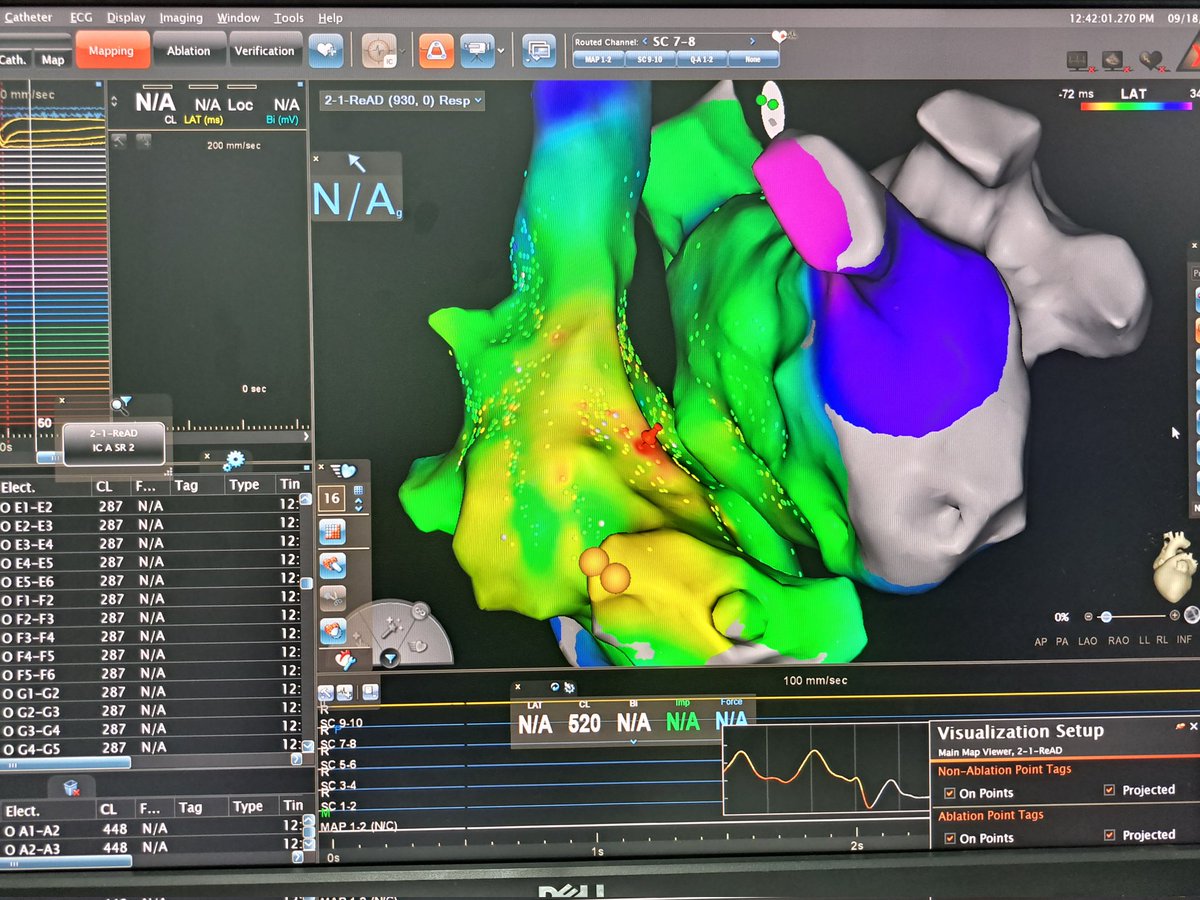The height and width of the screenshot is (900, 1200).
Task: Click the red grid map tool icon
Action: (333, 531)
